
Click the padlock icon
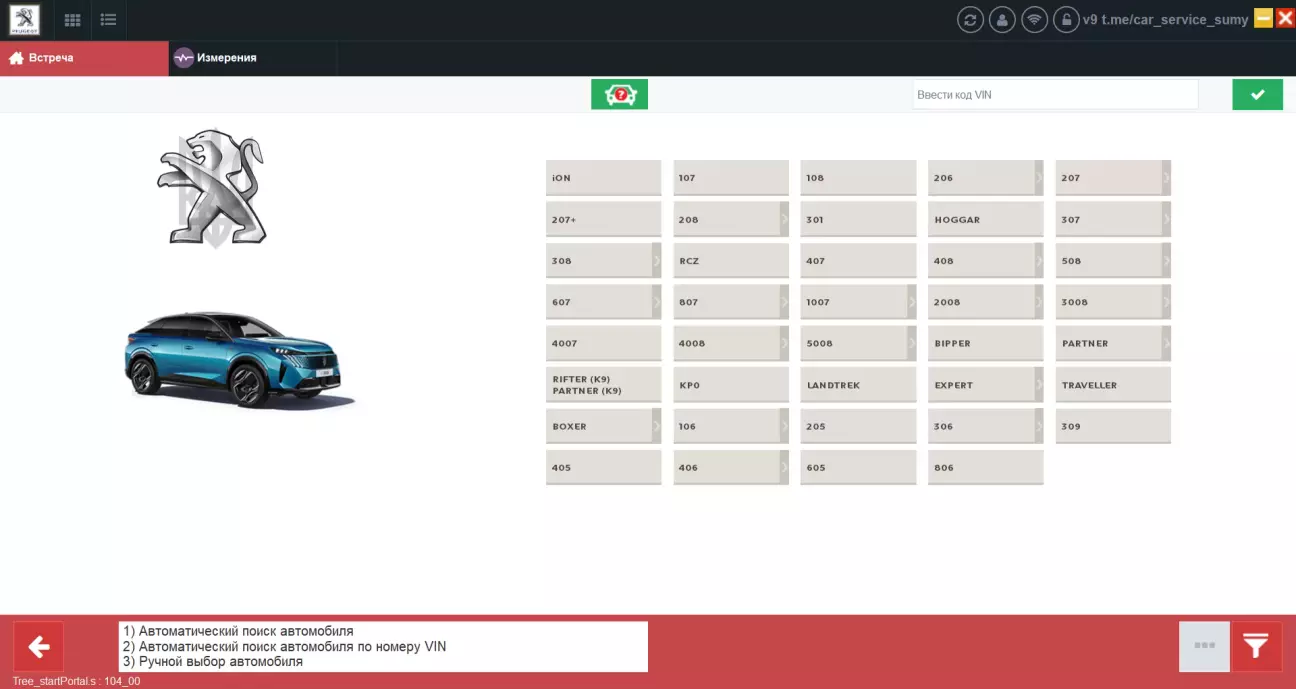(1066, 20)
